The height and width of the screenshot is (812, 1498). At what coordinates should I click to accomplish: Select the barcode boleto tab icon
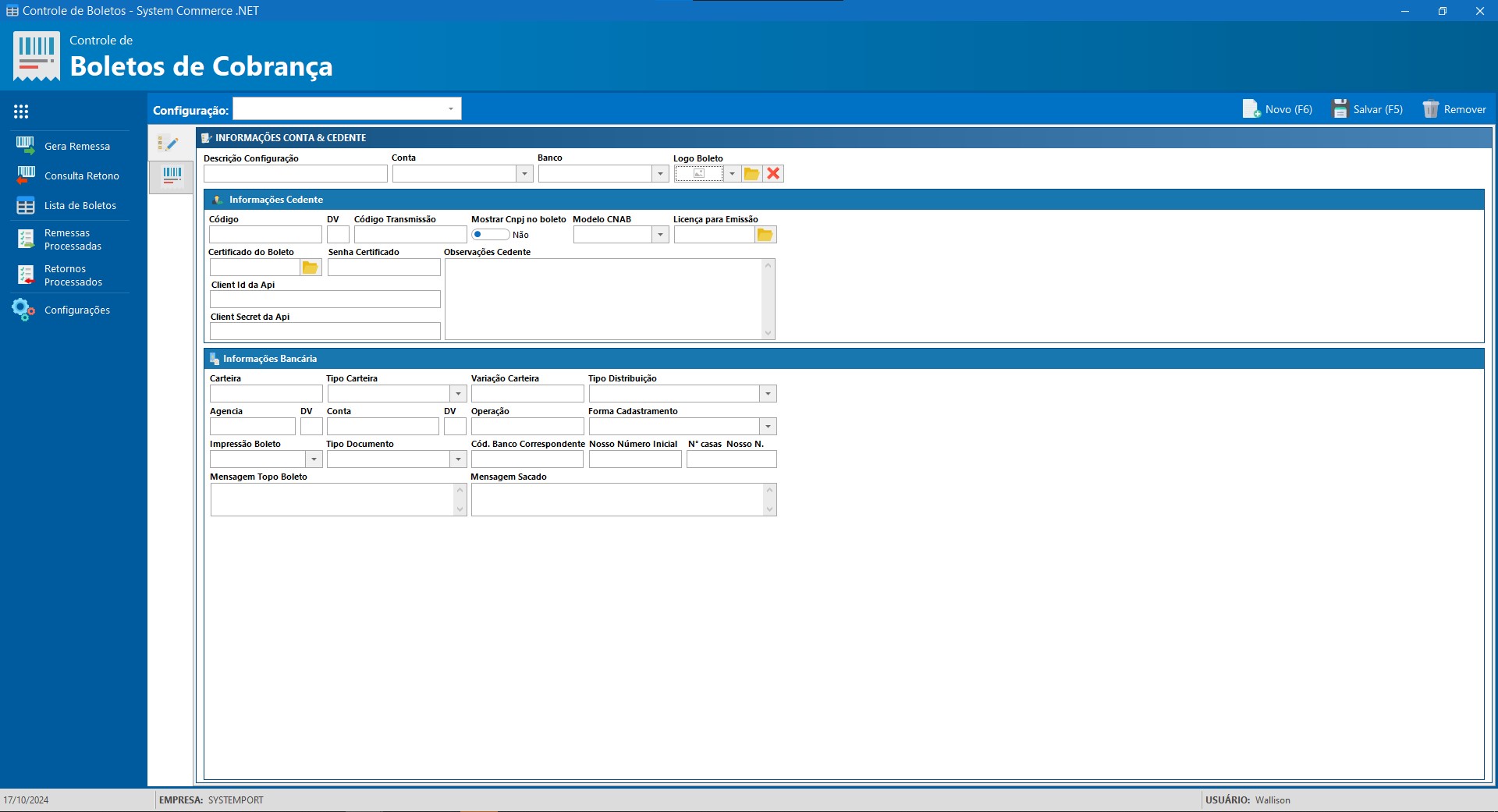tap(172, 176)
